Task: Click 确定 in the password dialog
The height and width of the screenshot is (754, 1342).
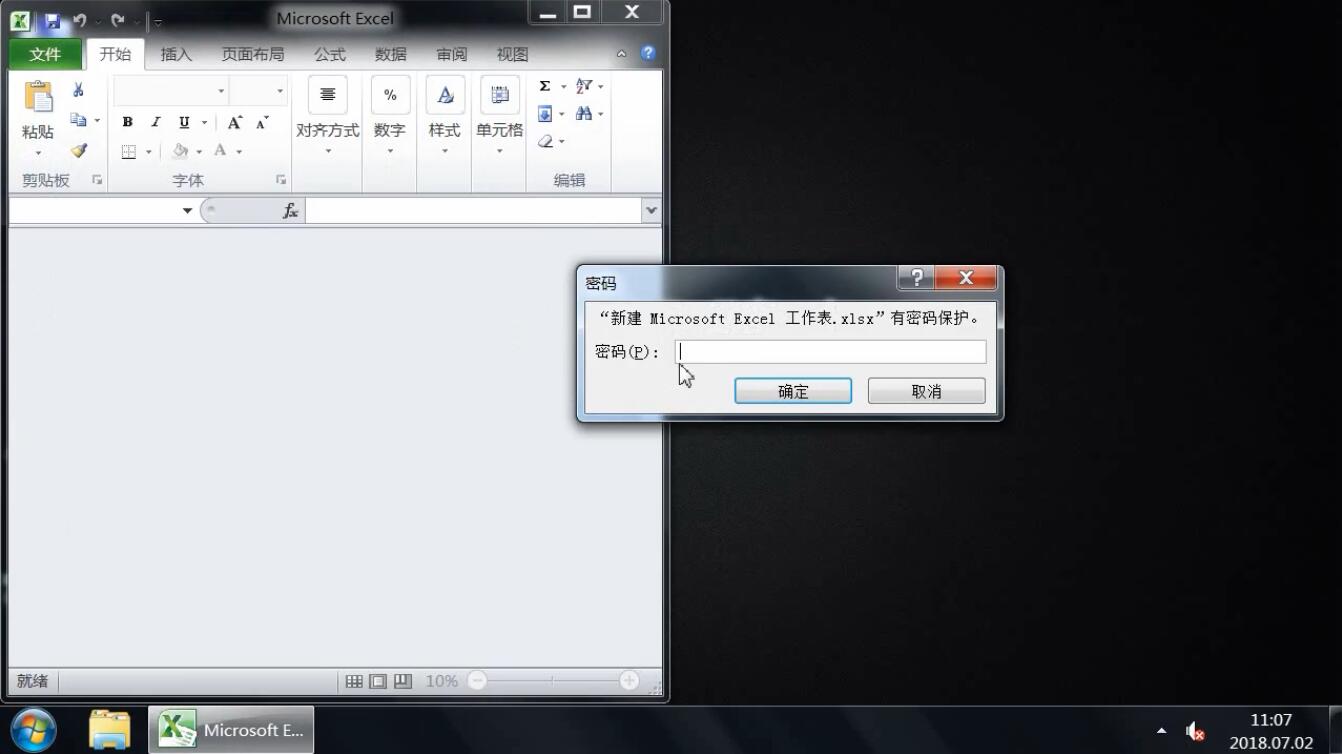Action: [x=793, y=391]
